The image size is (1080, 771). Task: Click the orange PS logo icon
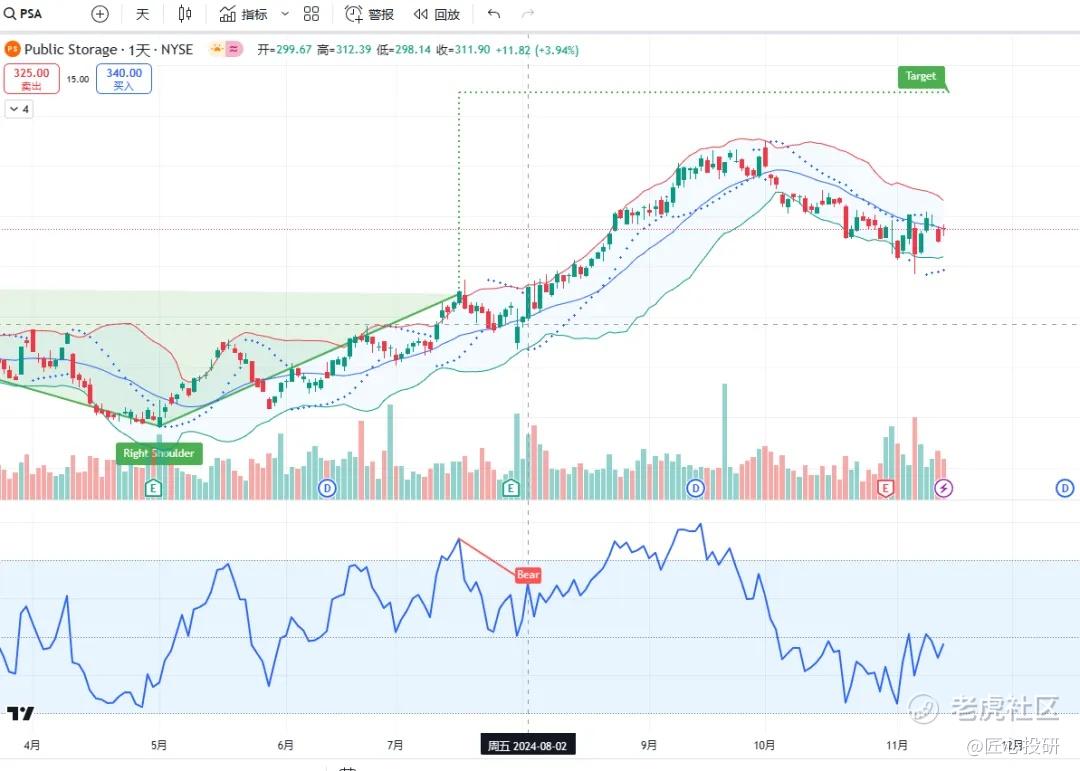pyautogui.click(x=12, y=50)
